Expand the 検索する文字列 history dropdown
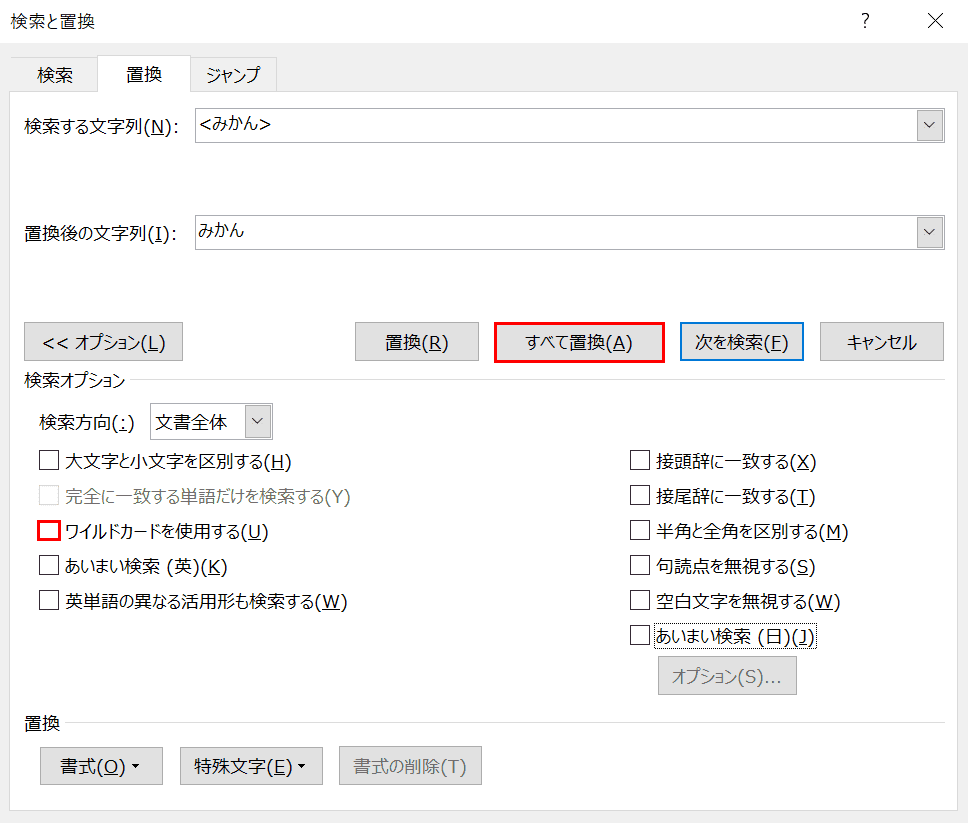The height and width of the screenshot is (823, 968). (x=930, y=125)
